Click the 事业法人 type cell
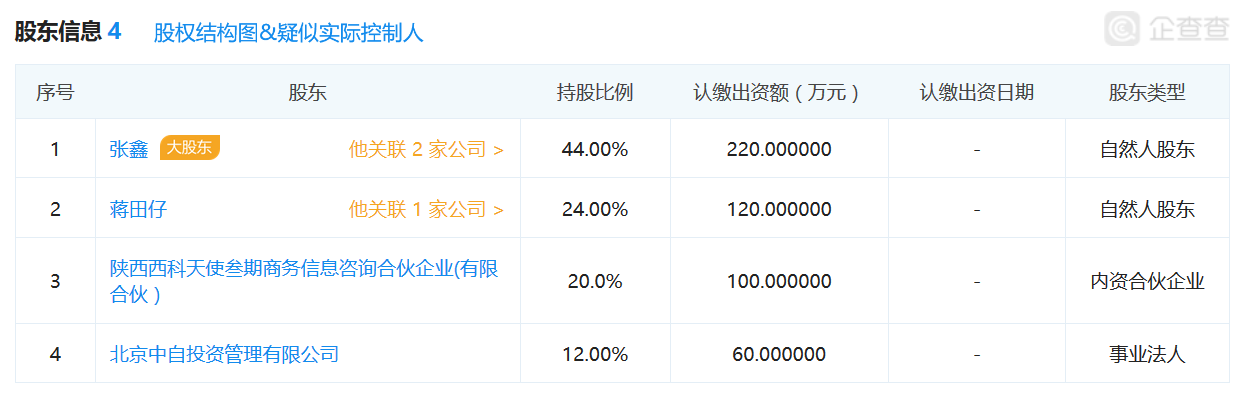 point(1147,354)
